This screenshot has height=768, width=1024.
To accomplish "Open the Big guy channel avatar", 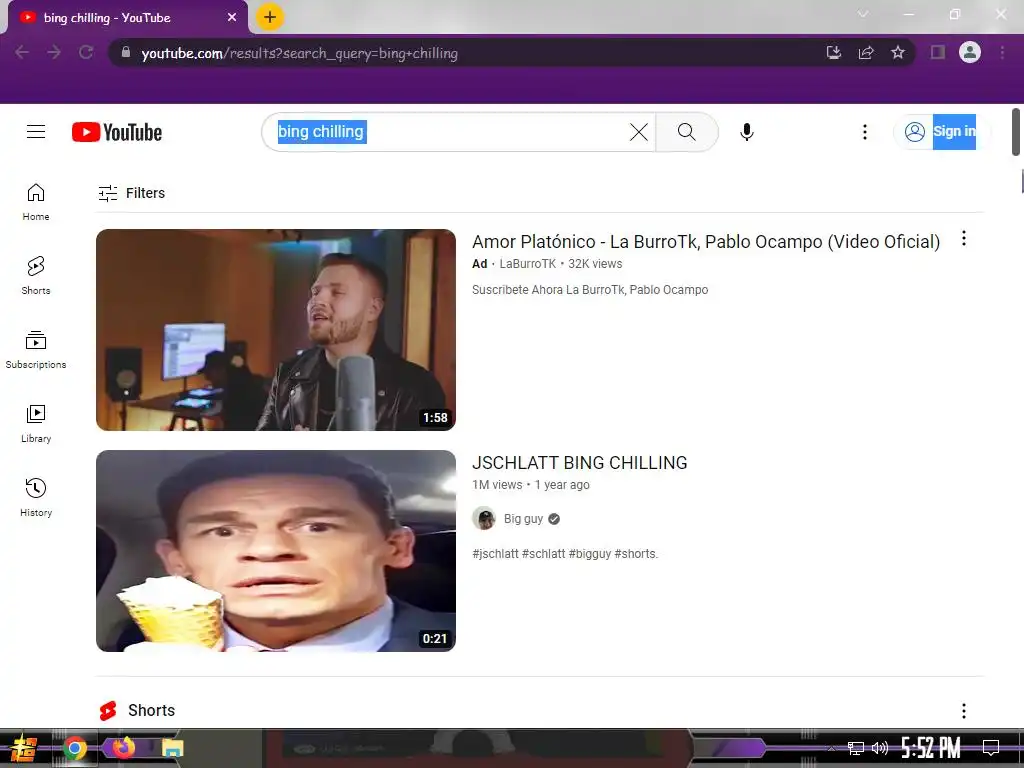I will 484,519.
